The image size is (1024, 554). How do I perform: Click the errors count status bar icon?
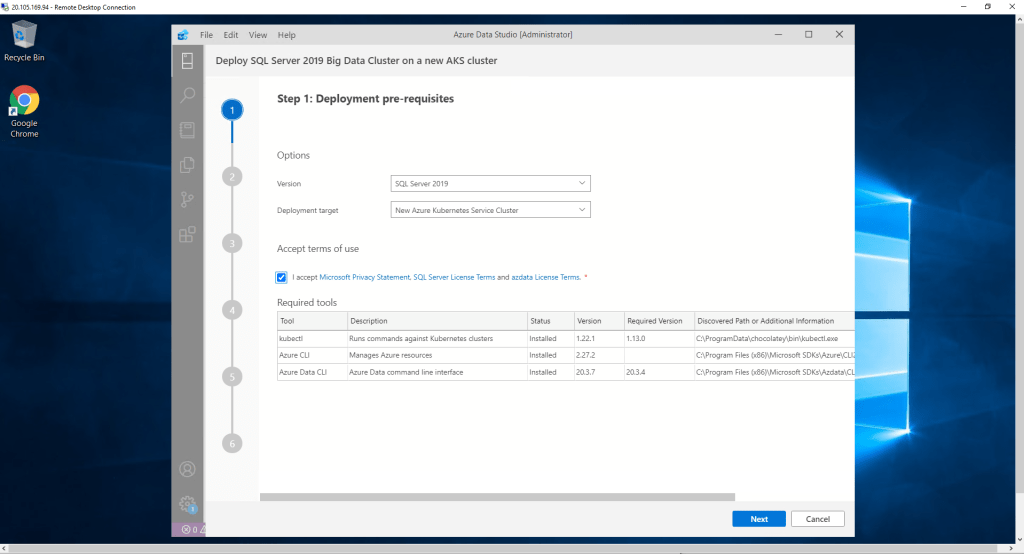coord(186,529)
